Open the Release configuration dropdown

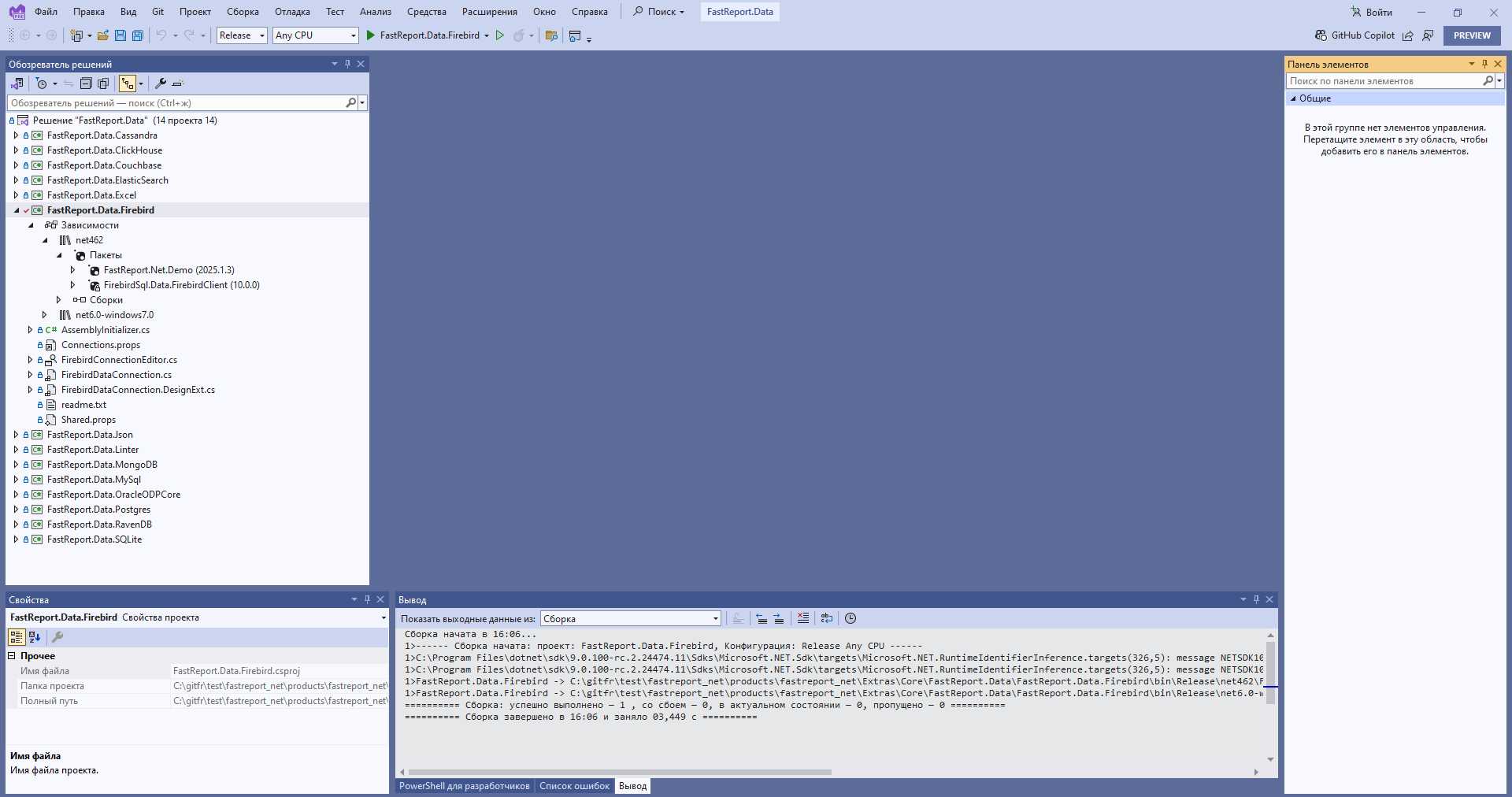tap(243, 35)
